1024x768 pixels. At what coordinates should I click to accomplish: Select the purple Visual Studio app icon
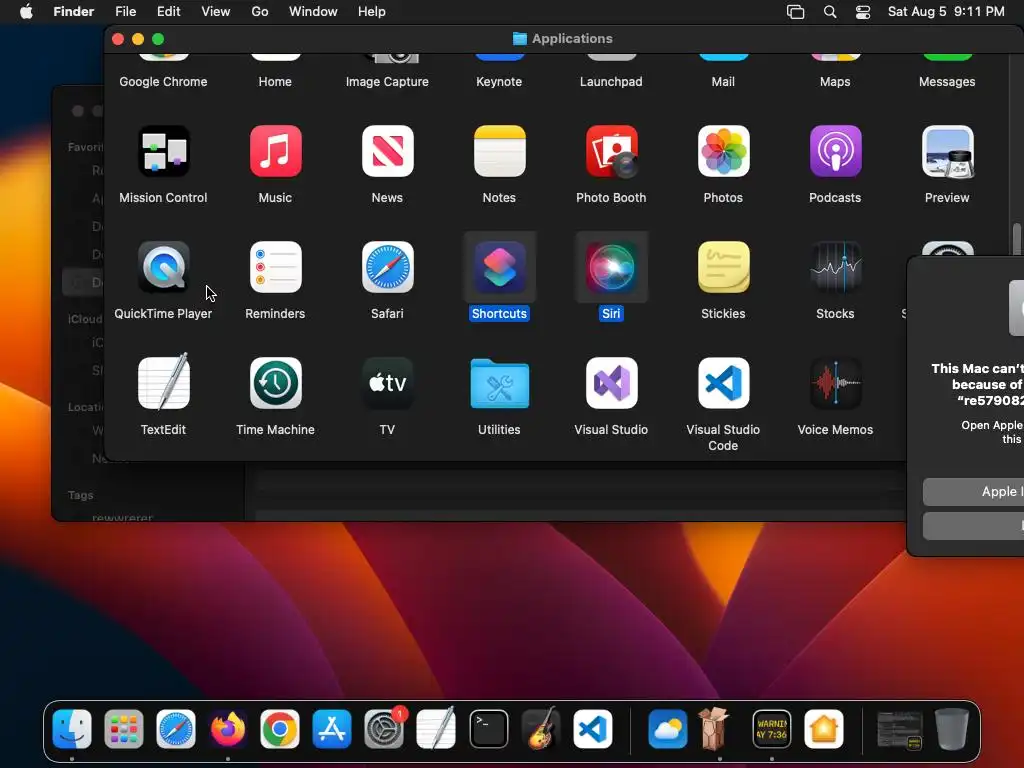click(x=611, y=383)
